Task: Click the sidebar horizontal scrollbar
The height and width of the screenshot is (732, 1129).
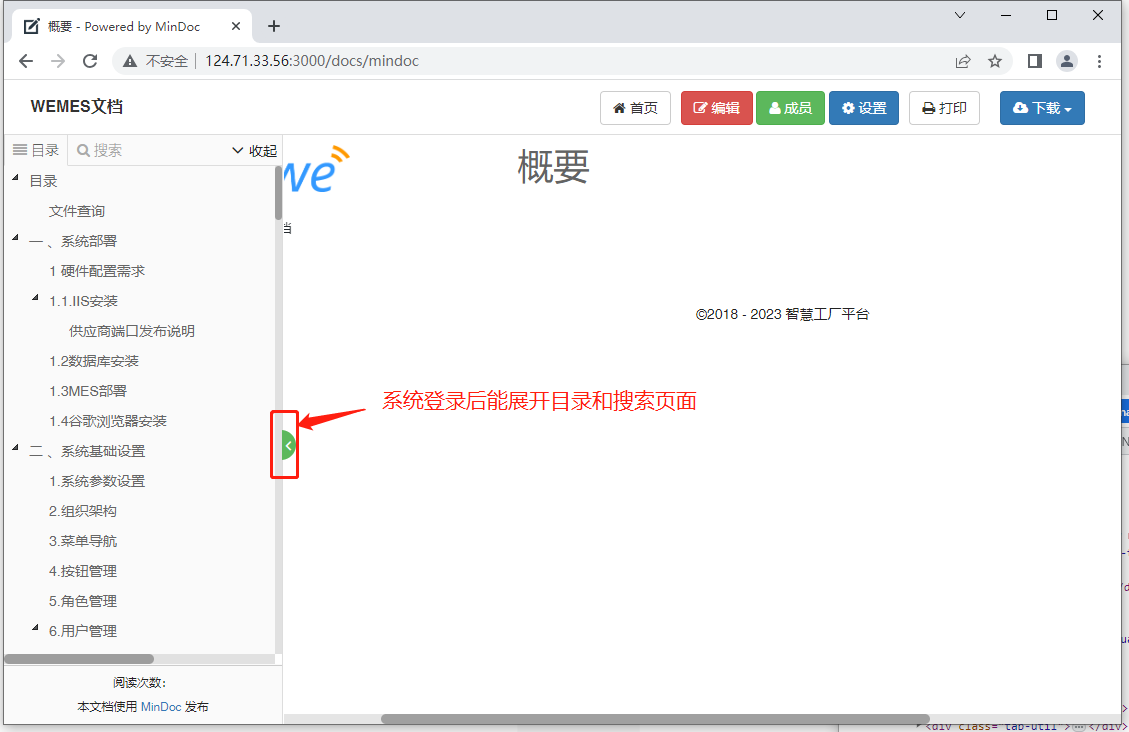Action: [x=79, y=659]
